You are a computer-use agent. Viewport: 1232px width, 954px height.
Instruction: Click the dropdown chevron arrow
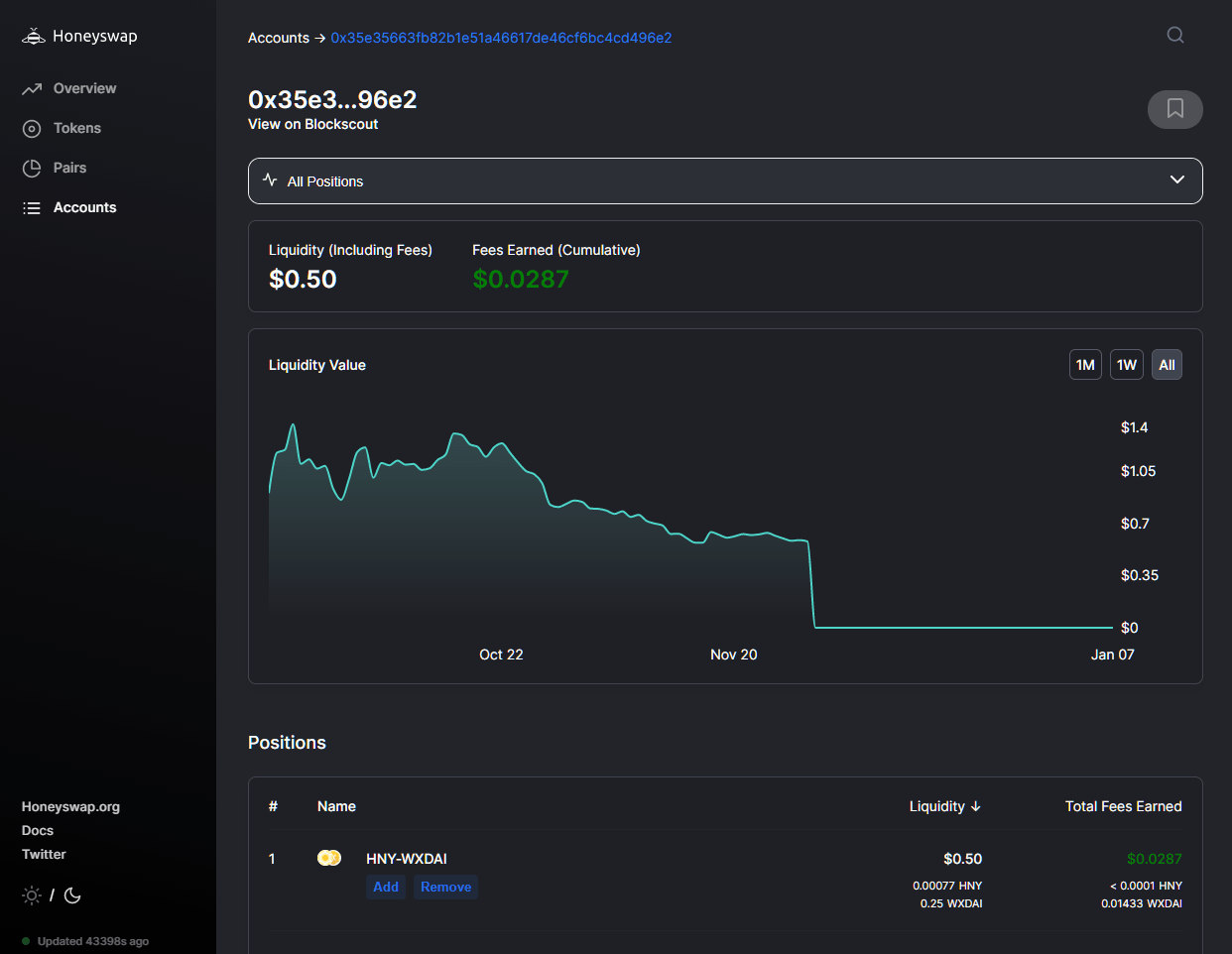coord(1177,179)
